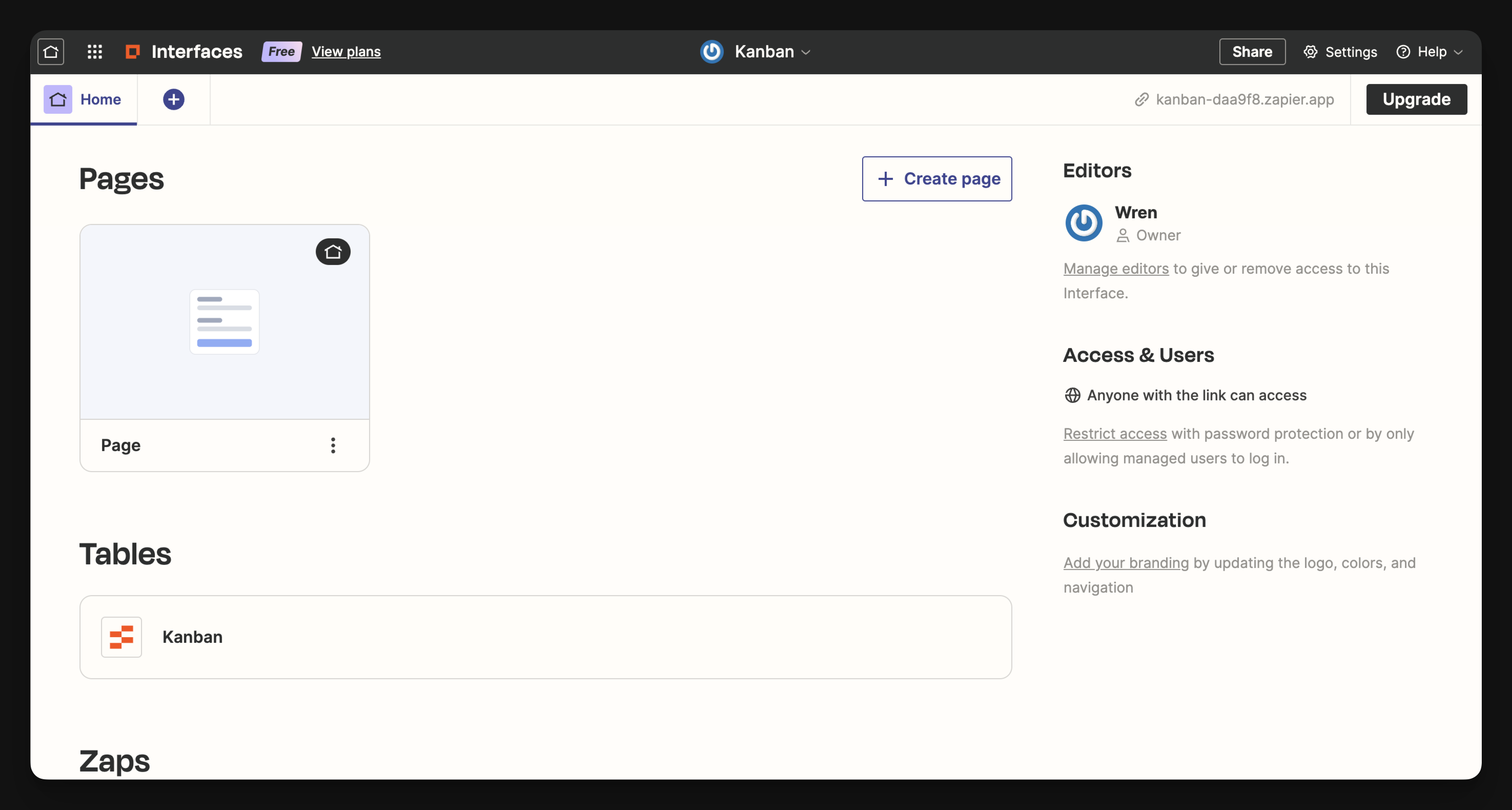Click the orange Interfaces logo
The width and height of the screenshot is (1512, 810).
[x=133, y=52]
